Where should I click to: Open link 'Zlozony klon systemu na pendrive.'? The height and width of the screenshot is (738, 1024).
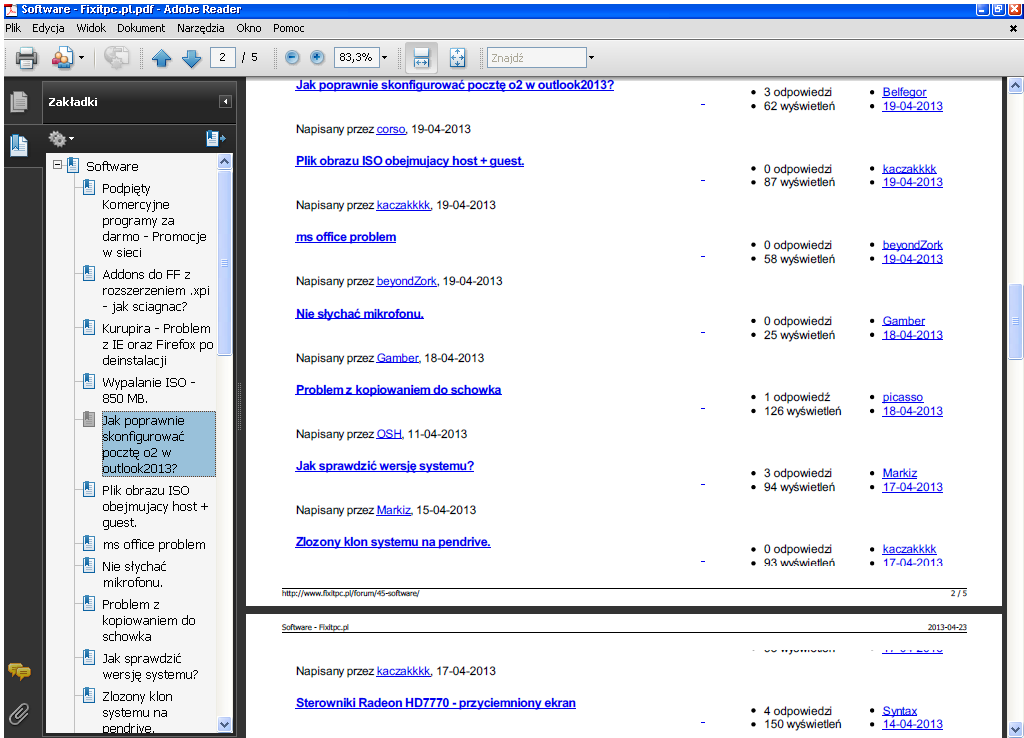[x=392, y=542]
